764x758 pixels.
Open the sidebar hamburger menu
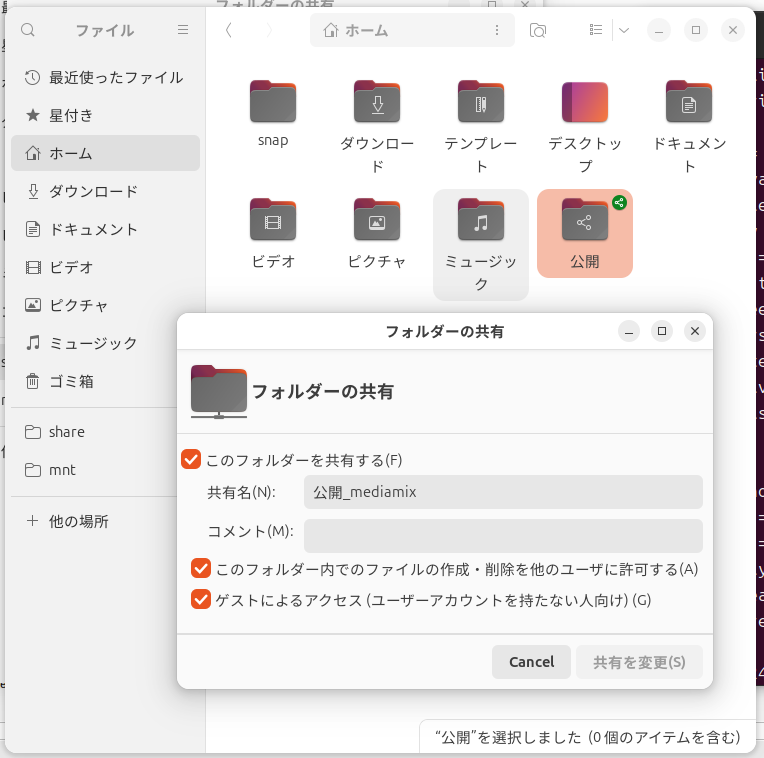tap(183, 30)
